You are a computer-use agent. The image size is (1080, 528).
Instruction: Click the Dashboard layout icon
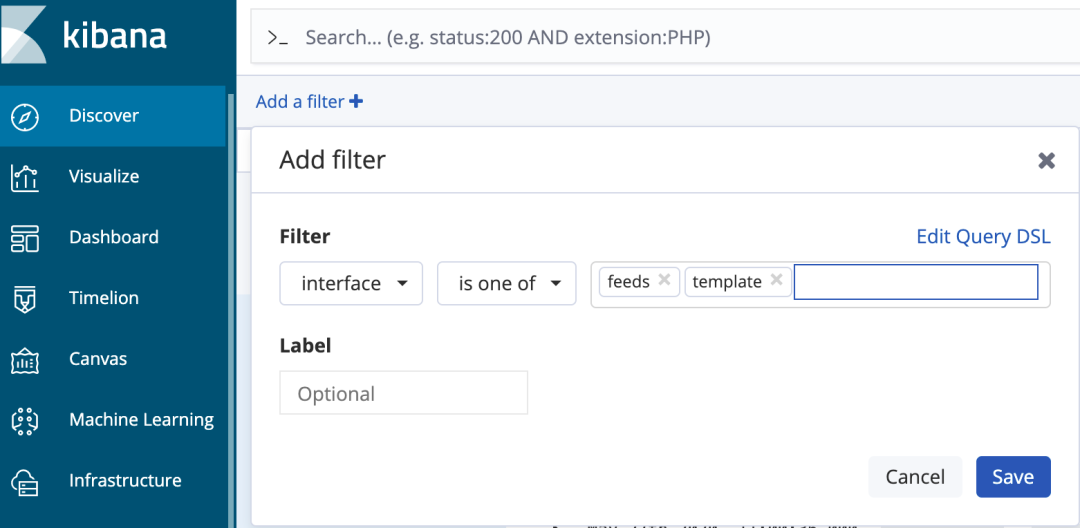tap(25, 237)
